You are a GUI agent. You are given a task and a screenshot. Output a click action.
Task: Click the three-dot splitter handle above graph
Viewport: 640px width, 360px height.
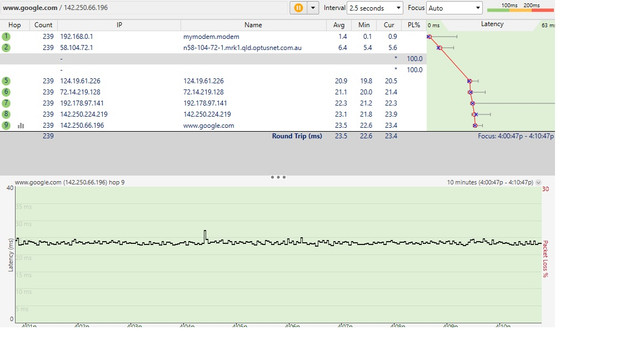(x=278, y=177)
